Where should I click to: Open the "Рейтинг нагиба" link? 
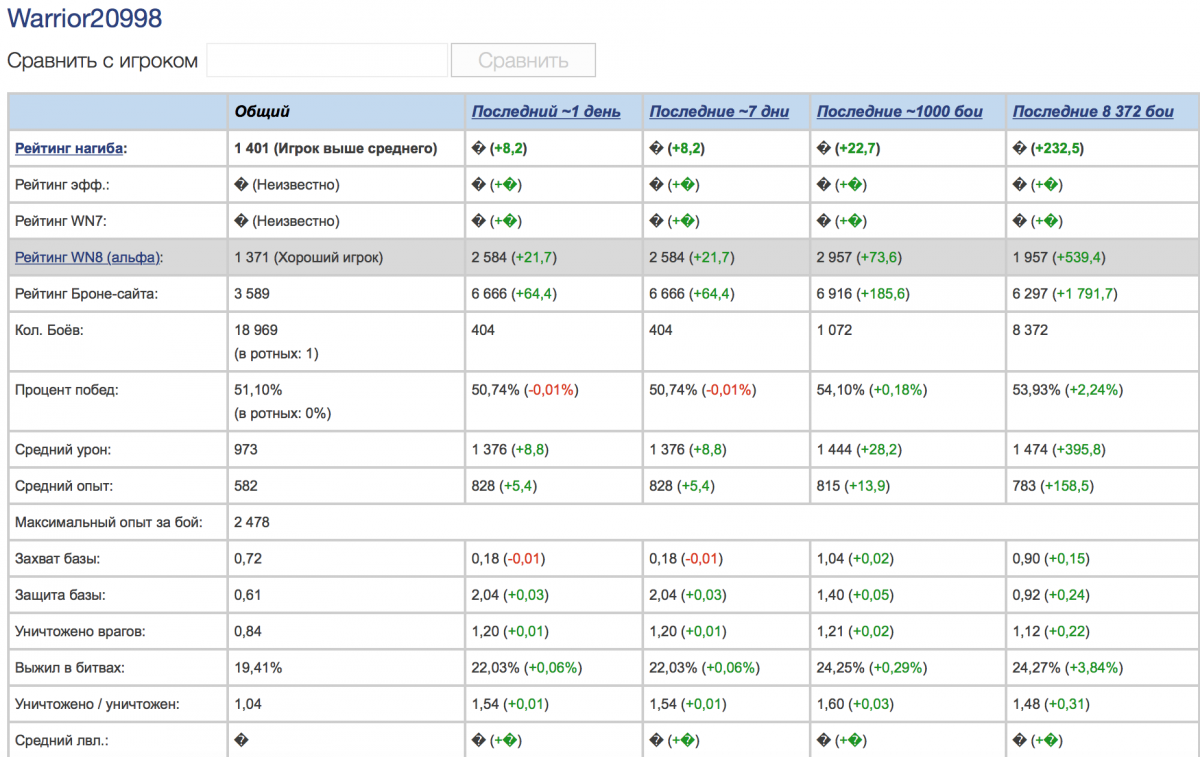point(70,149)
